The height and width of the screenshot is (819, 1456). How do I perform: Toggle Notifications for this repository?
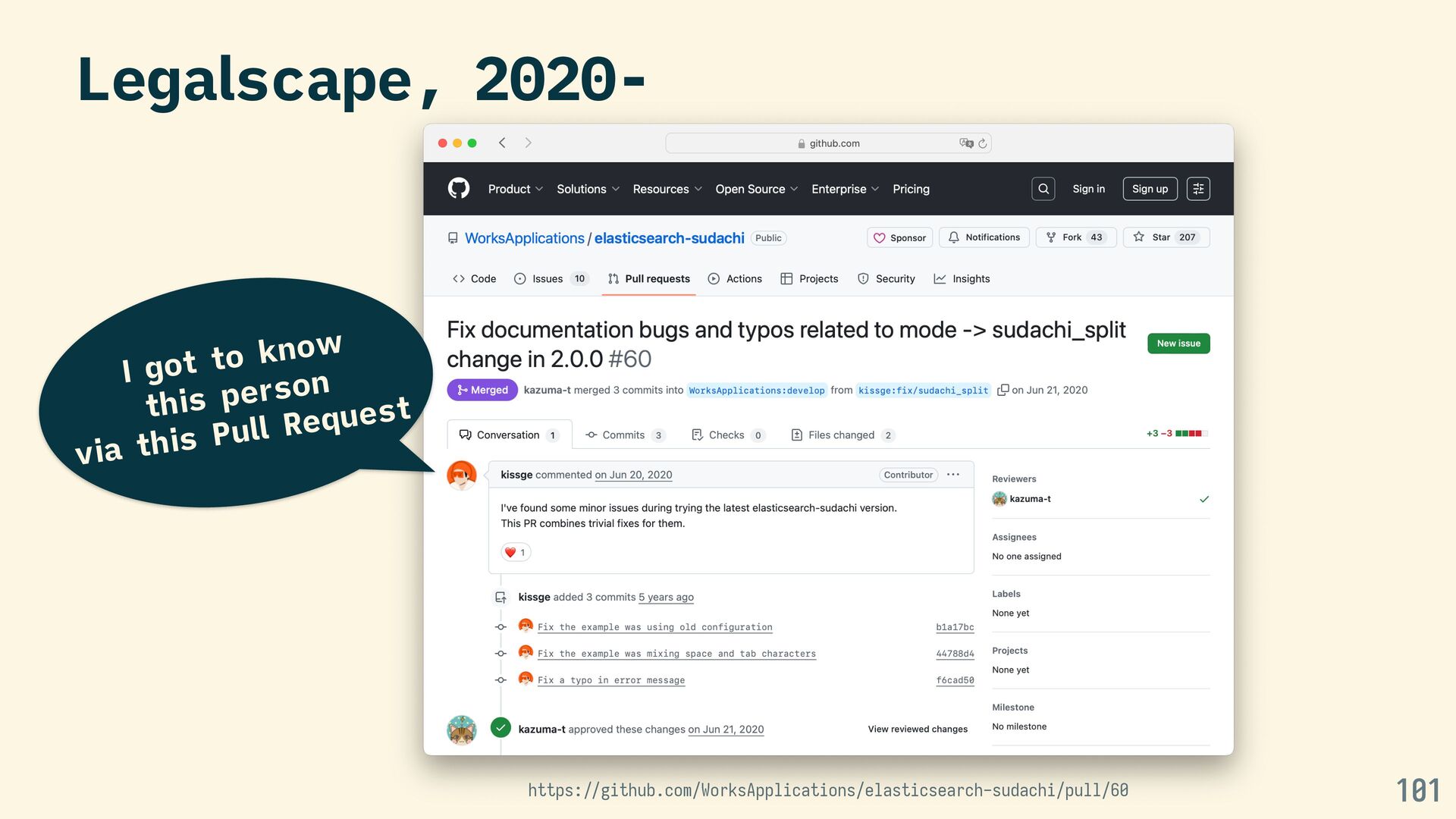pyautogui.click(x=984, y=237)
